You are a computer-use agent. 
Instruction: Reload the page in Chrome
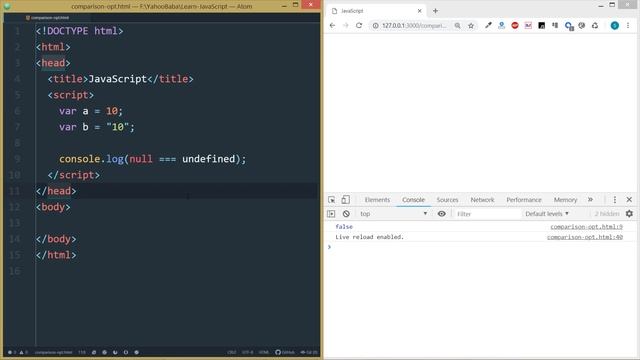(x=359, y=25)
